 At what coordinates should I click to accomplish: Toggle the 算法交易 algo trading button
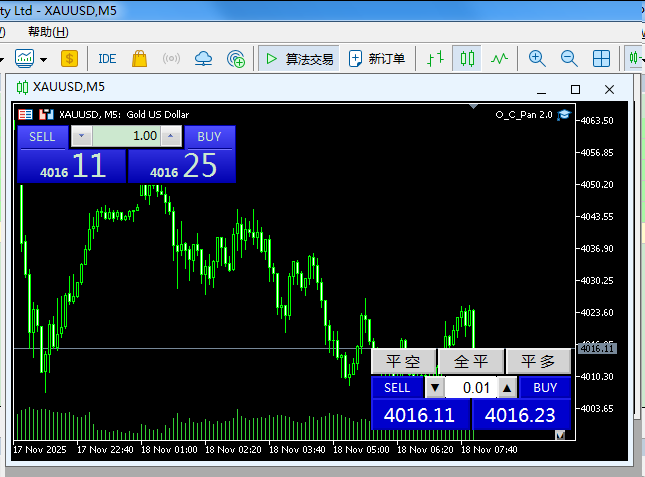coord(299,59)
